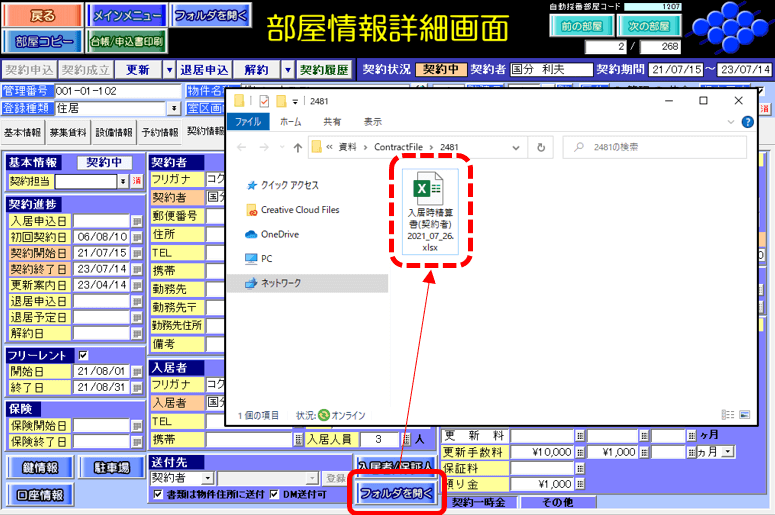
Task: Click the calendar icon beside 契約開始日
Action: (x=137, y=253)
